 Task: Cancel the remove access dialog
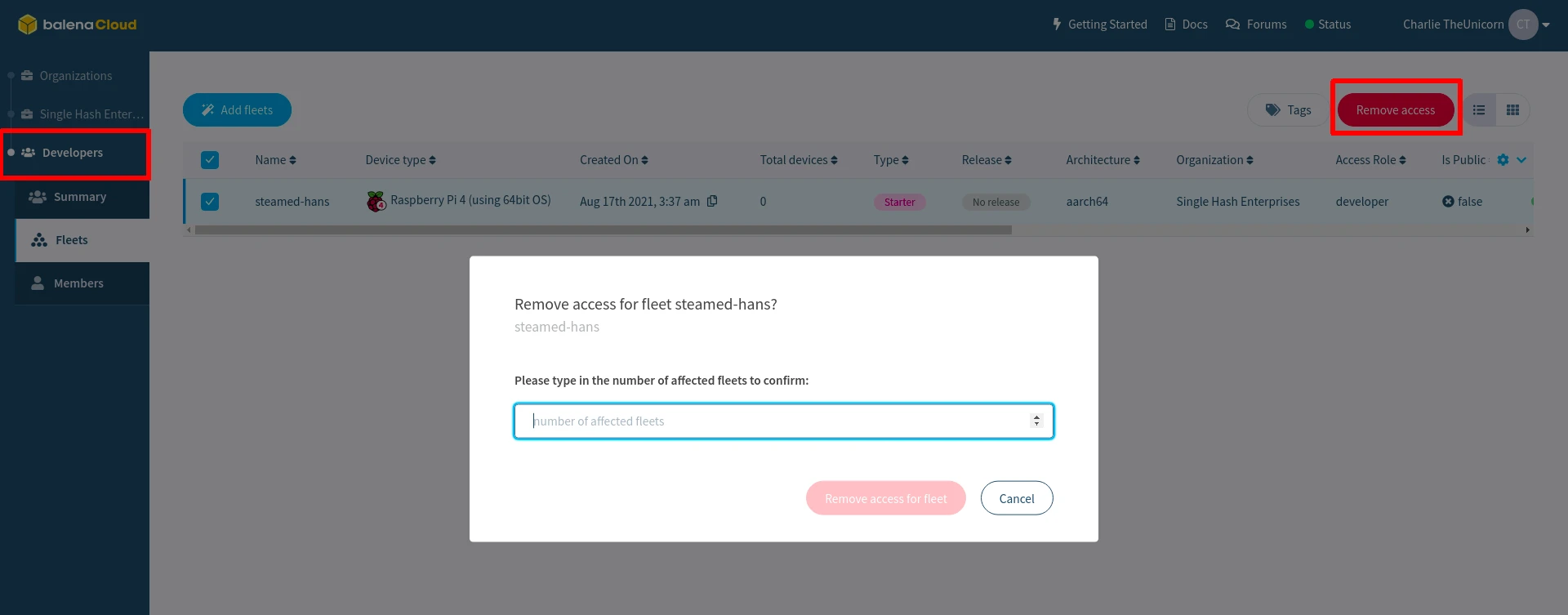tap(1017, 497)
